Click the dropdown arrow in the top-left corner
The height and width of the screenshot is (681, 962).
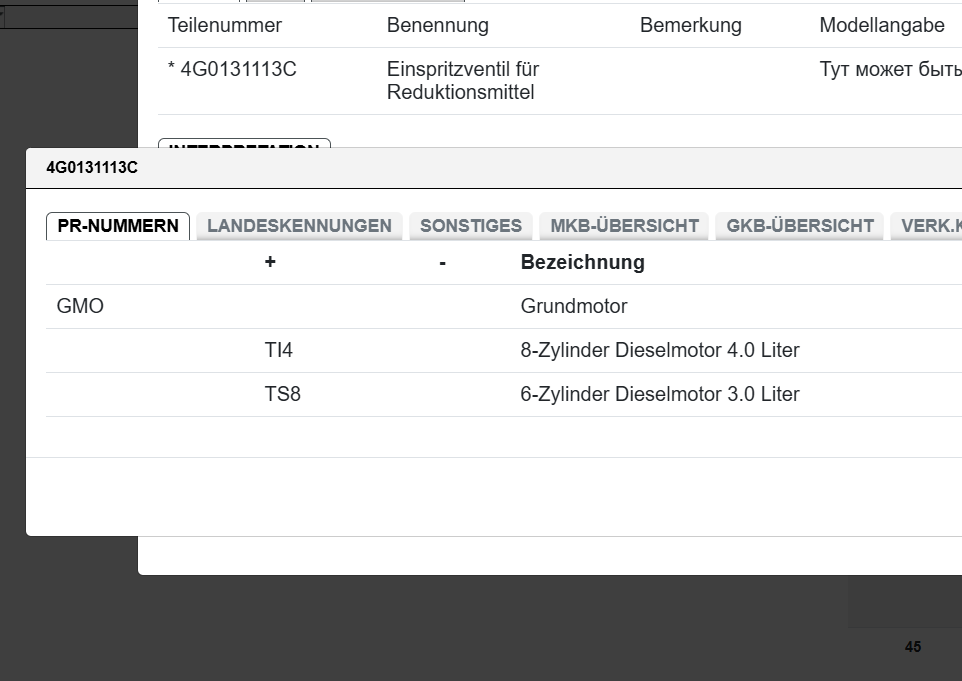tap(4, 13)
